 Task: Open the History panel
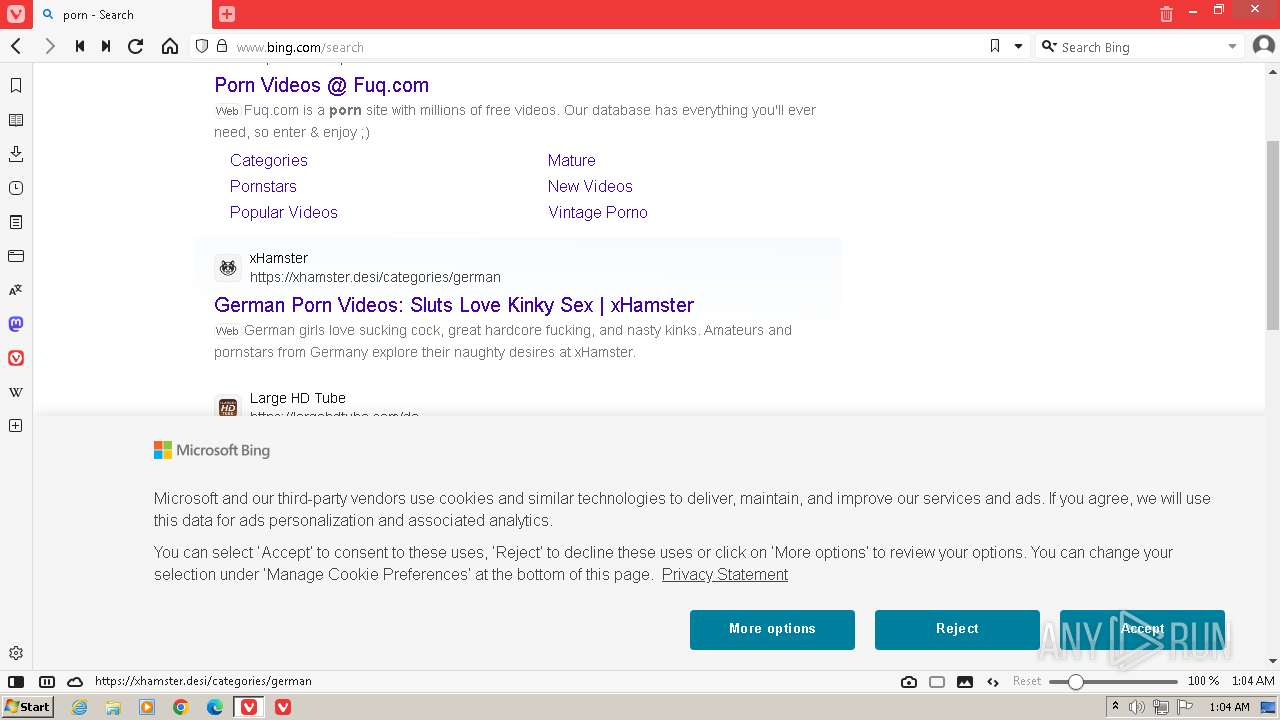[x=16, y=188]
